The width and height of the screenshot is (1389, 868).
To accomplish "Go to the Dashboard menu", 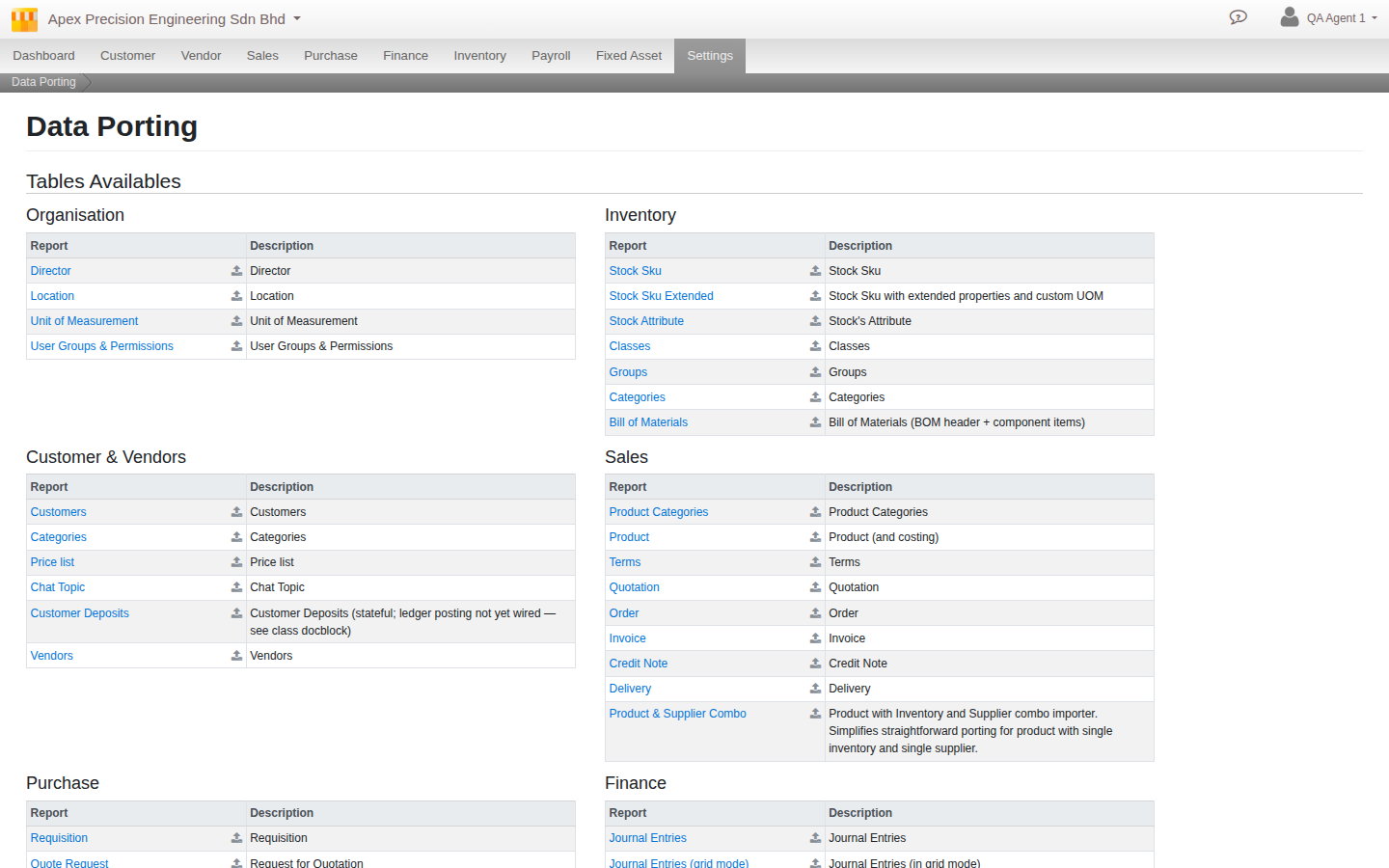I will [43, 56].
